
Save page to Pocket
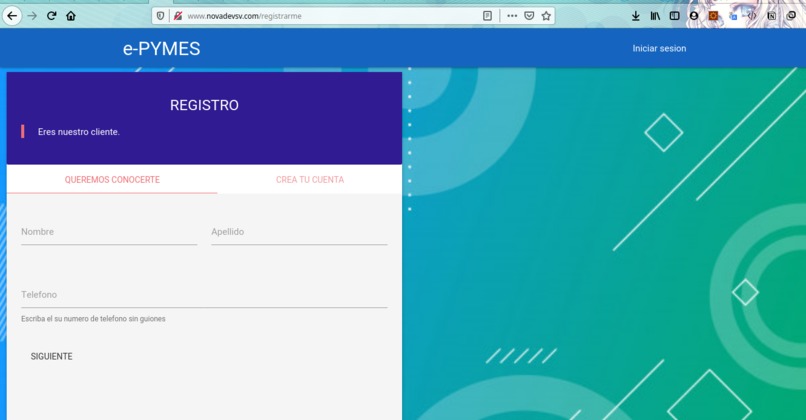529,16
